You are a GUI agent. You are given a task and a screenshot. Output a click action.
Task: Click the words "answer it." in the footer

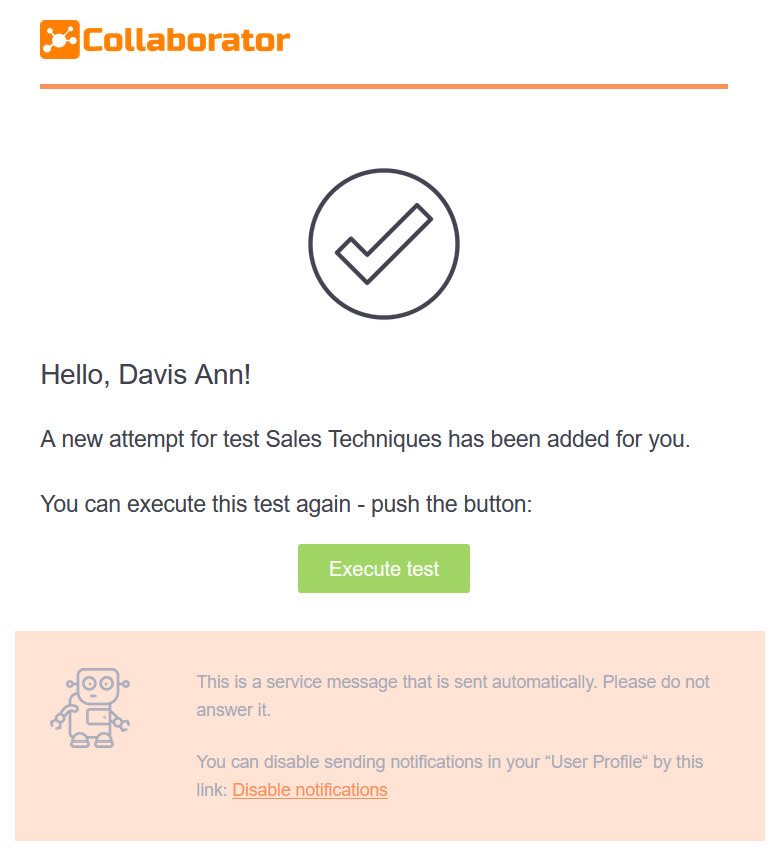point(234,711)
